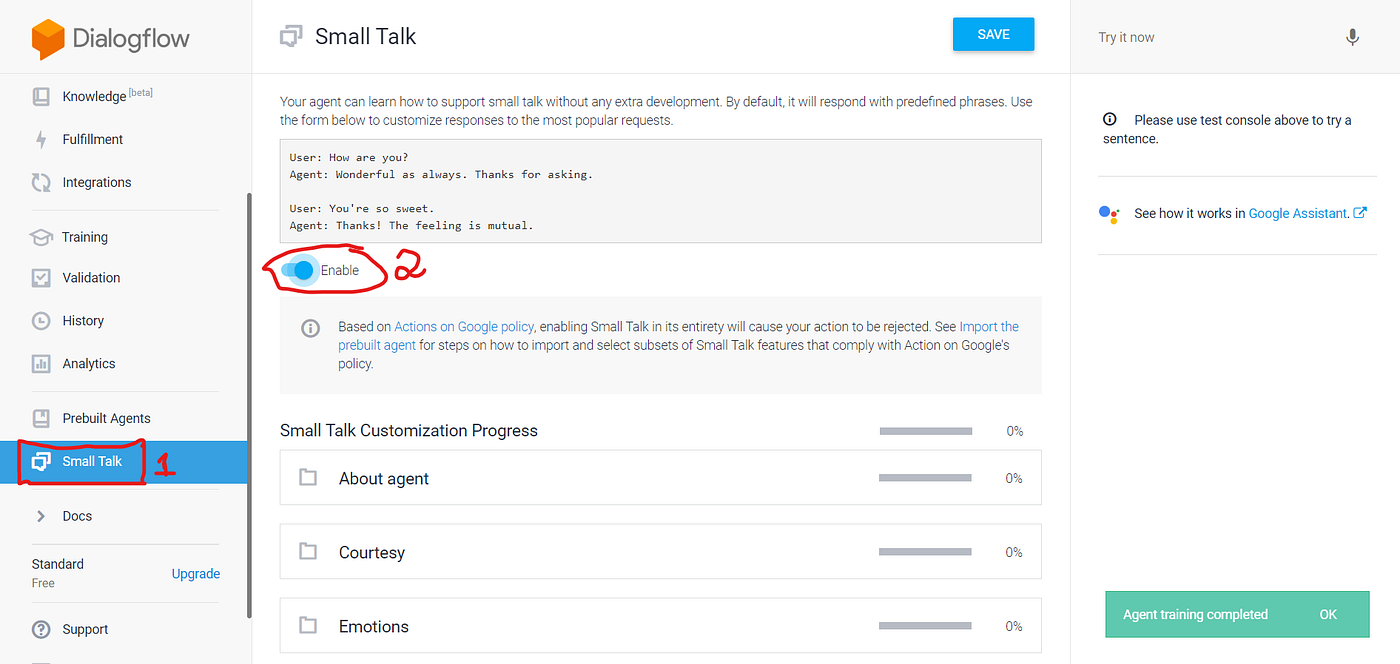
Task: Select the Training icon in sidebar
Action: (40, 237)
